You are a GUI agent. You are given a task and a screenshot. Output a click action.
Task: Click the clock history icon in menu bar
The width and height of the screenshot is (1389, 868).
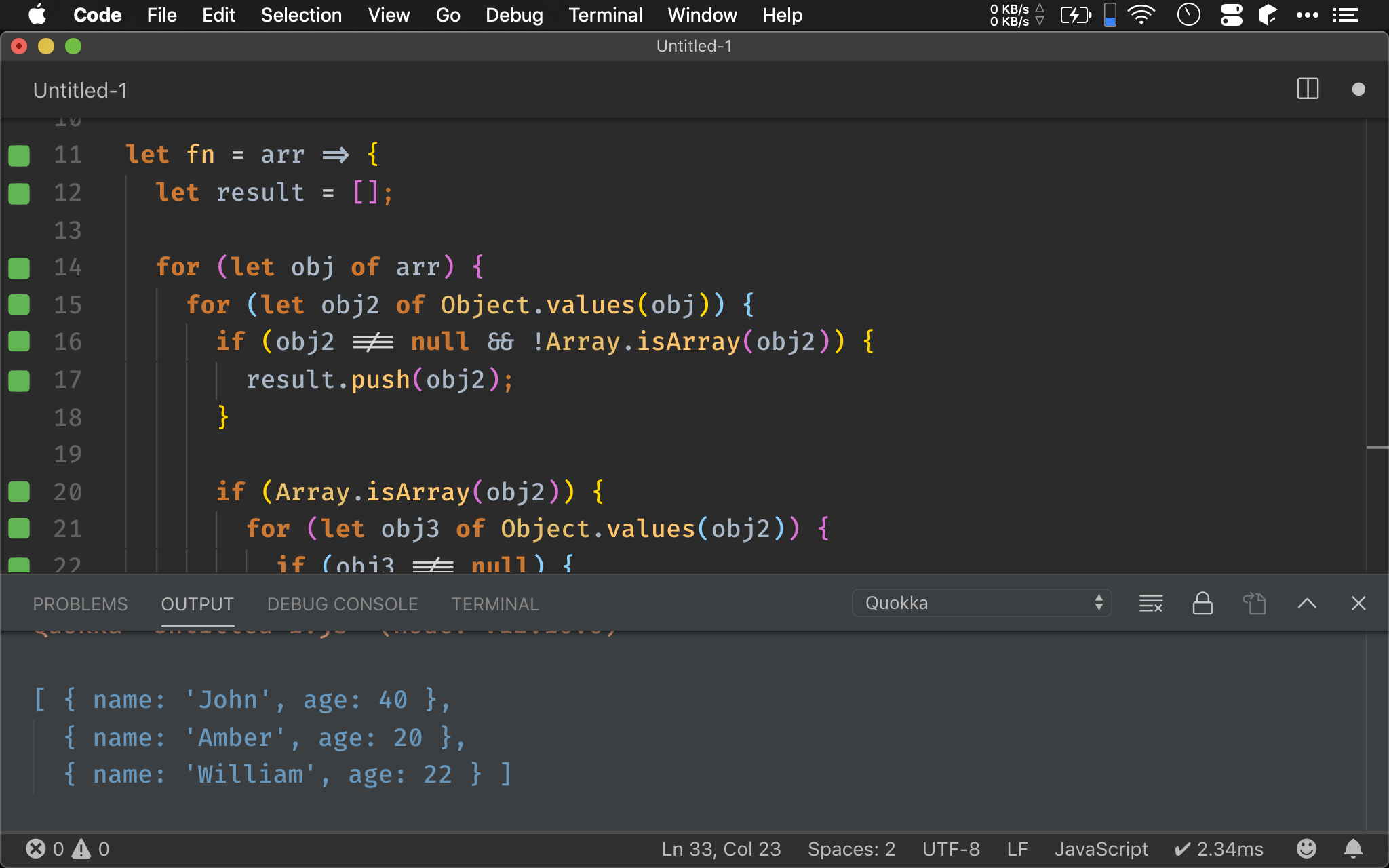(1188, 15)
